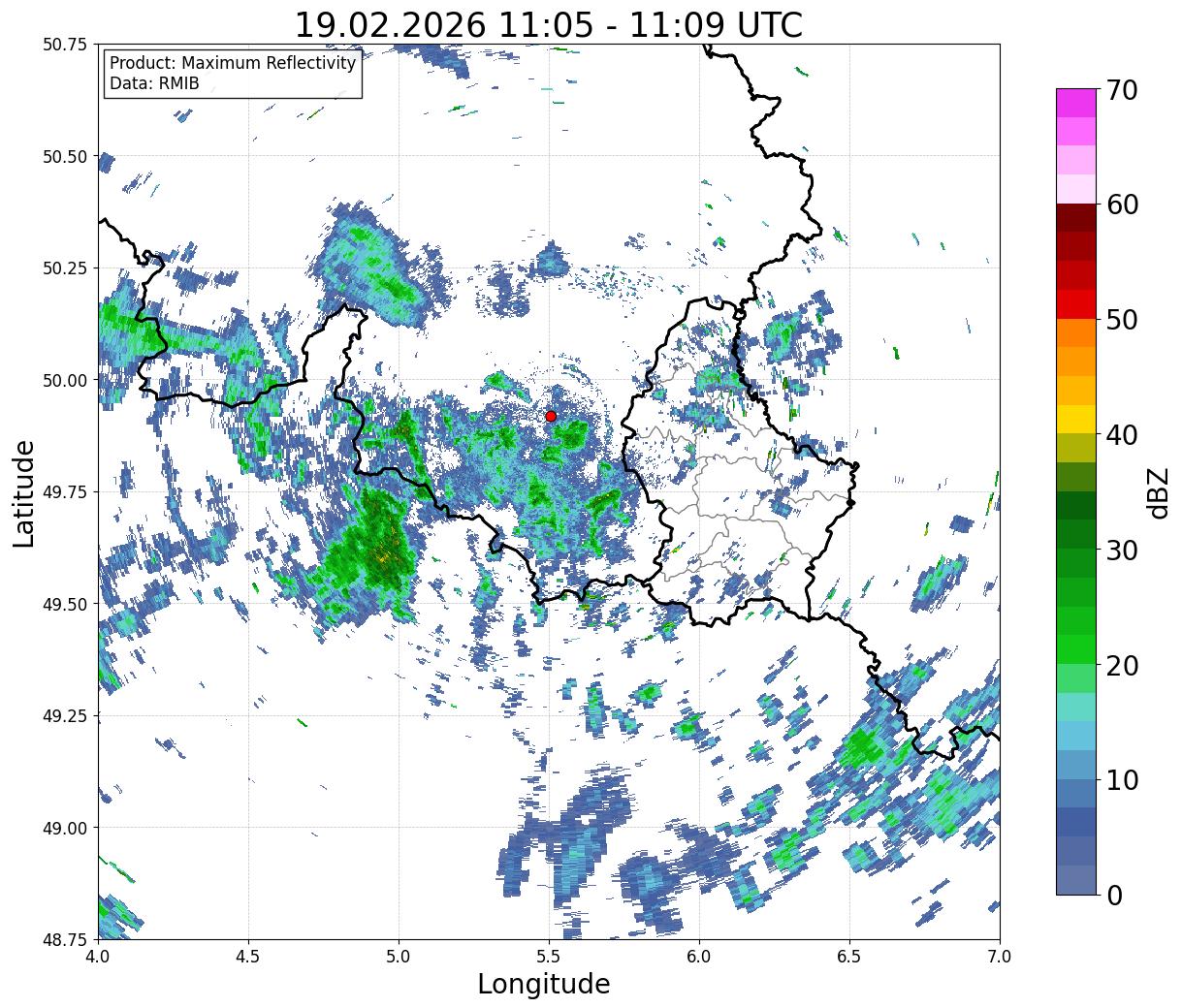Click the latitude tick label 49.50

[64, 604]
